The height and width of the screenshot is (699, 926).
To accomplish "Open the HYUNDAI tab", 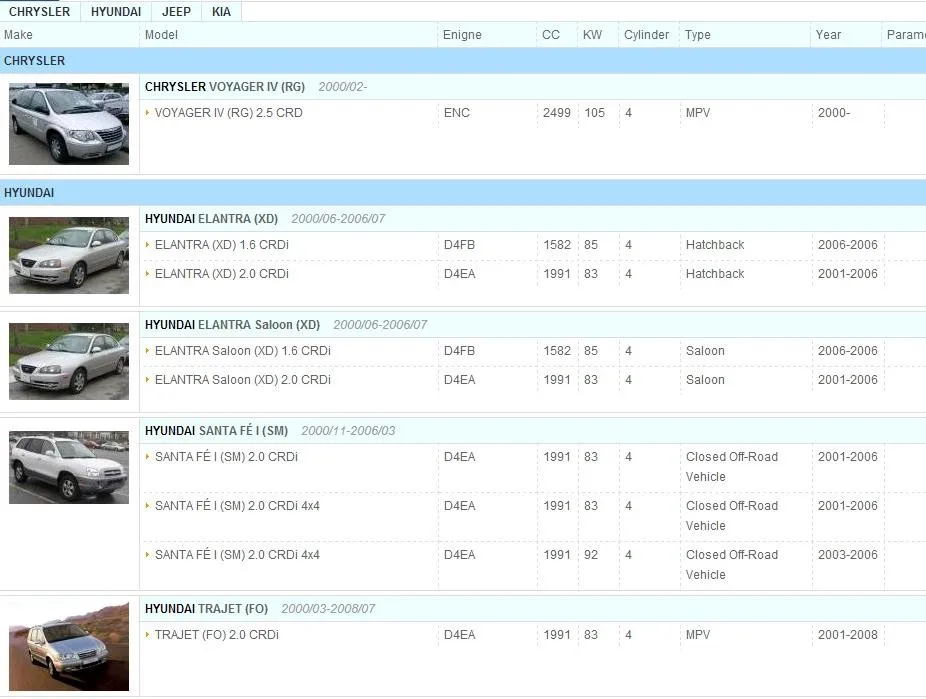I will (116, 11).
